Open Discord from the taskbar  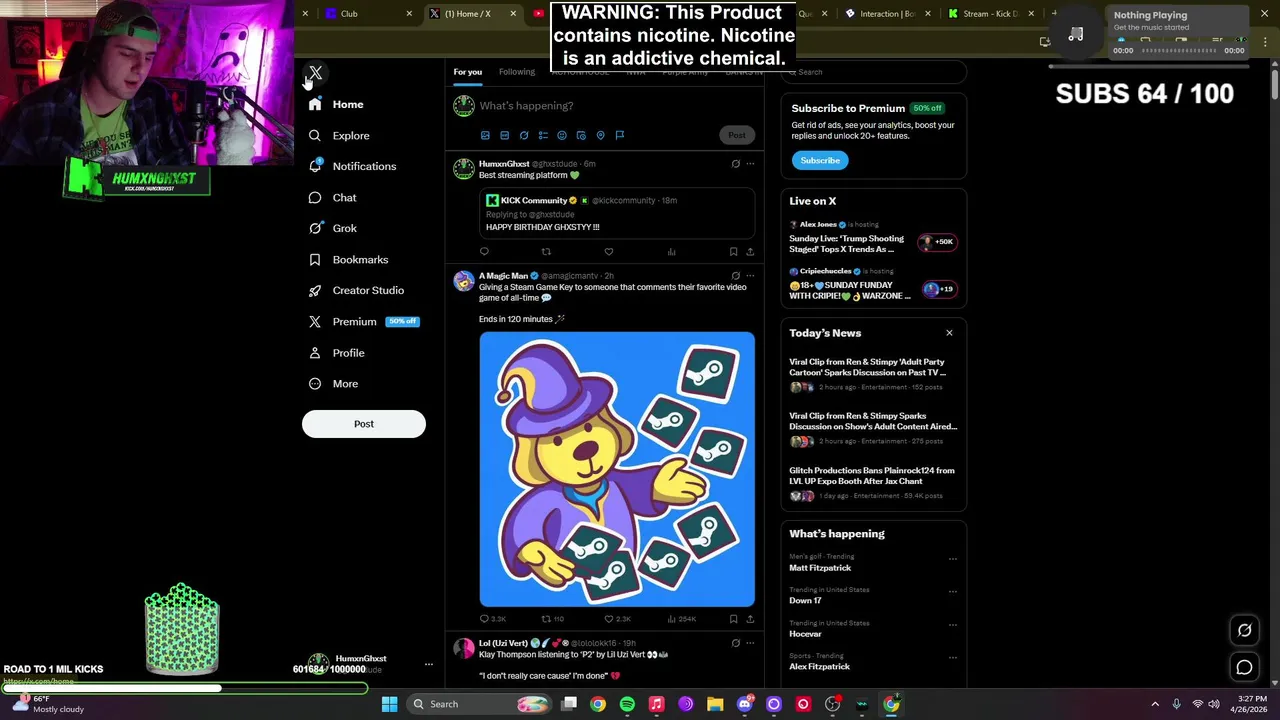744,704
